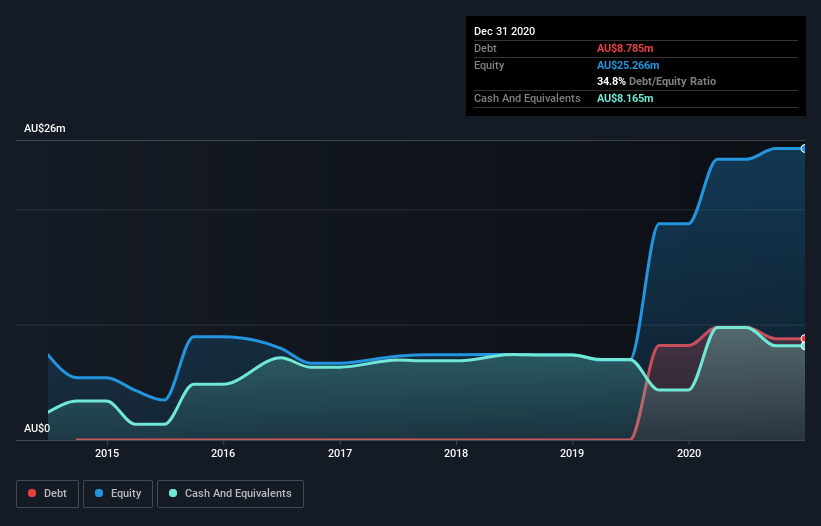
Task: Click the 2017 x-axis label
Action: coord(340,453)
